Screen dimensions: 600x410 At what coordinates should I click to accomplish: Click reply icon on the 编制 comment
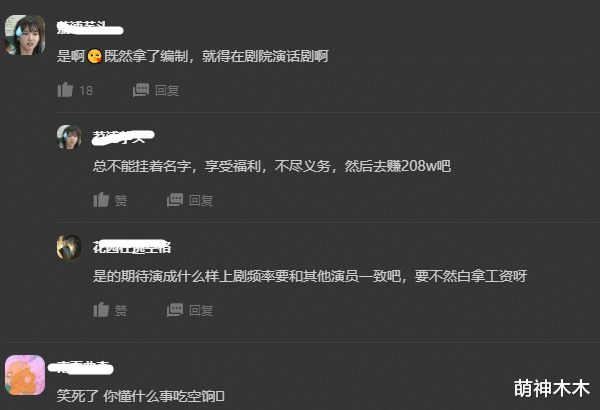click(x=141, y=90)
